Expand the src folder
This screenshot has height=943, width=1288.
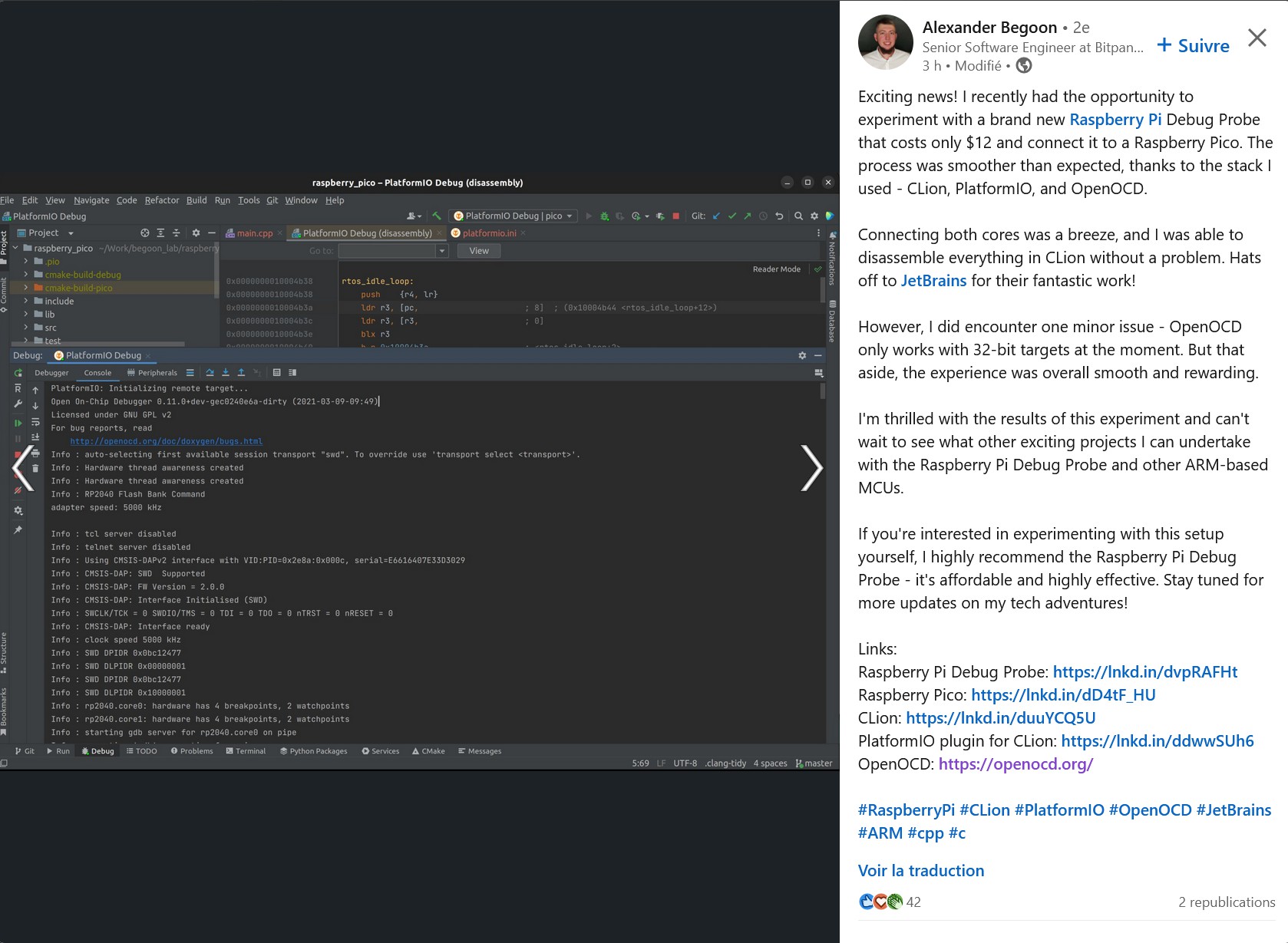coord(26,328)
